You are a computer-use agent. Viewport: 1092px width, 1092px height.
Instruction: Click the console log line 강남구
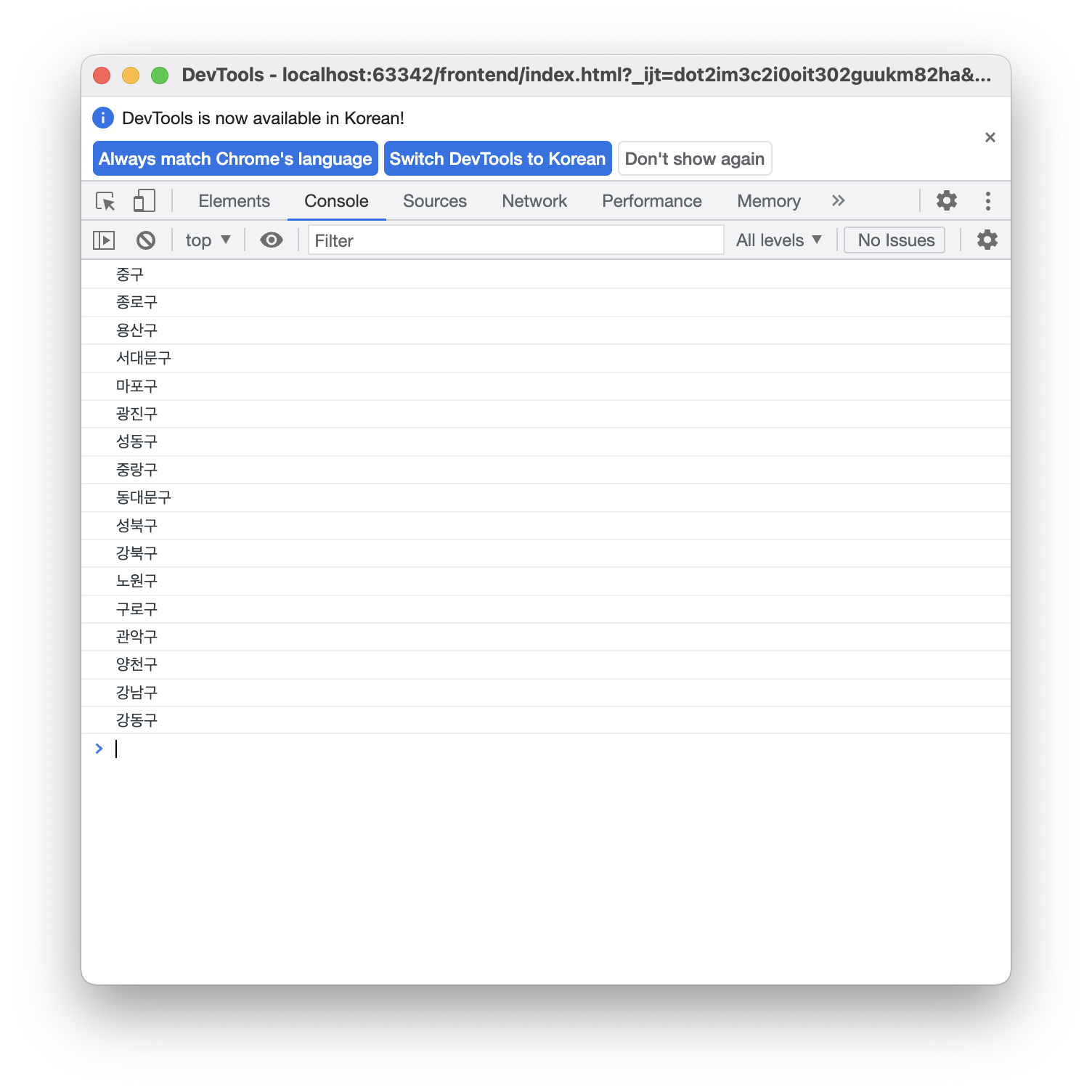(546, 693)
